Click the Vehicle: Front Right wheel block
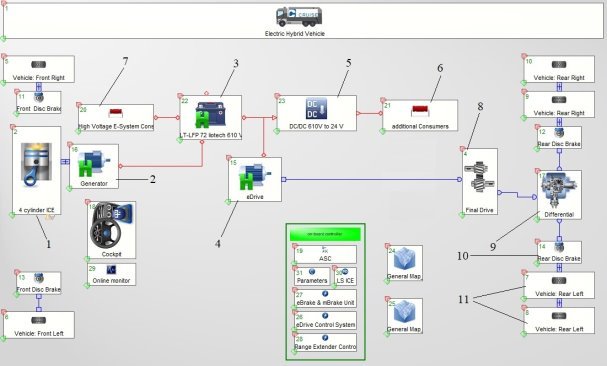 click(x=39, y=69)
